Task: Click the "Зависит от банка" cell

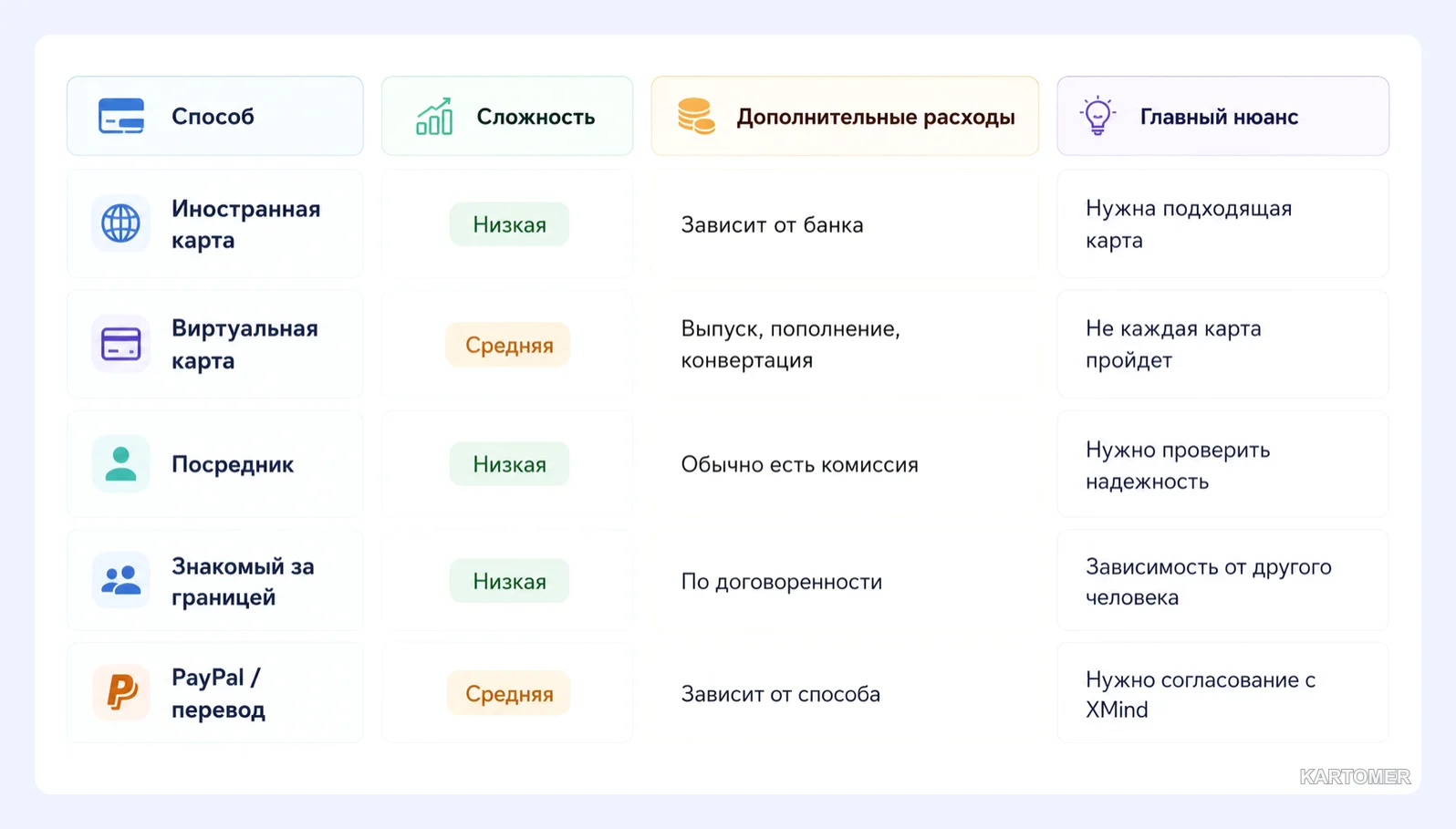Action: point(772,224)
